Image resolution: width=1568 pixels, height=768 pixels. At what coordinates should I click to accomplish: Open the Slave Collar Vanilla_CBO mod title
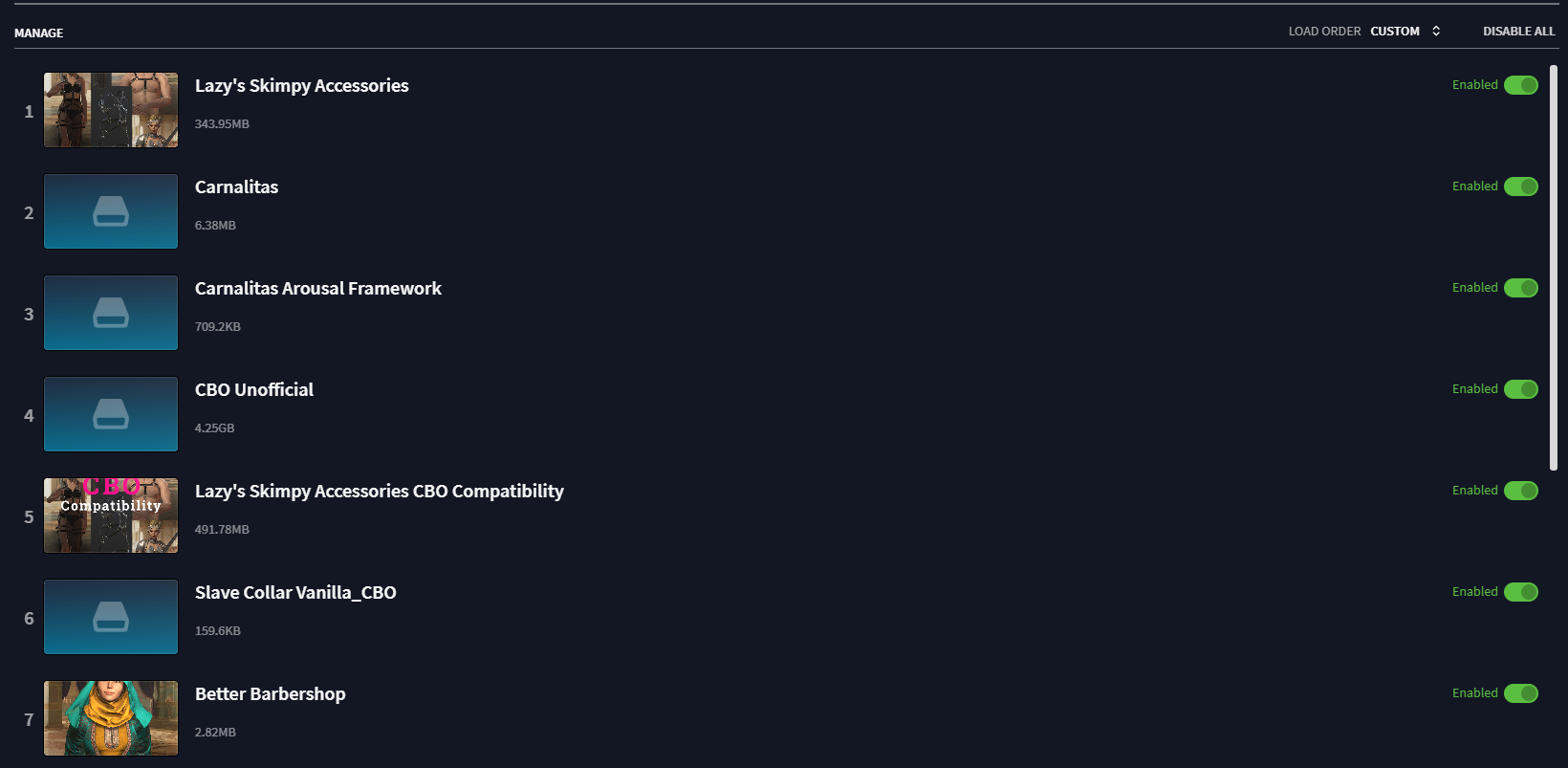pos(295,592)
